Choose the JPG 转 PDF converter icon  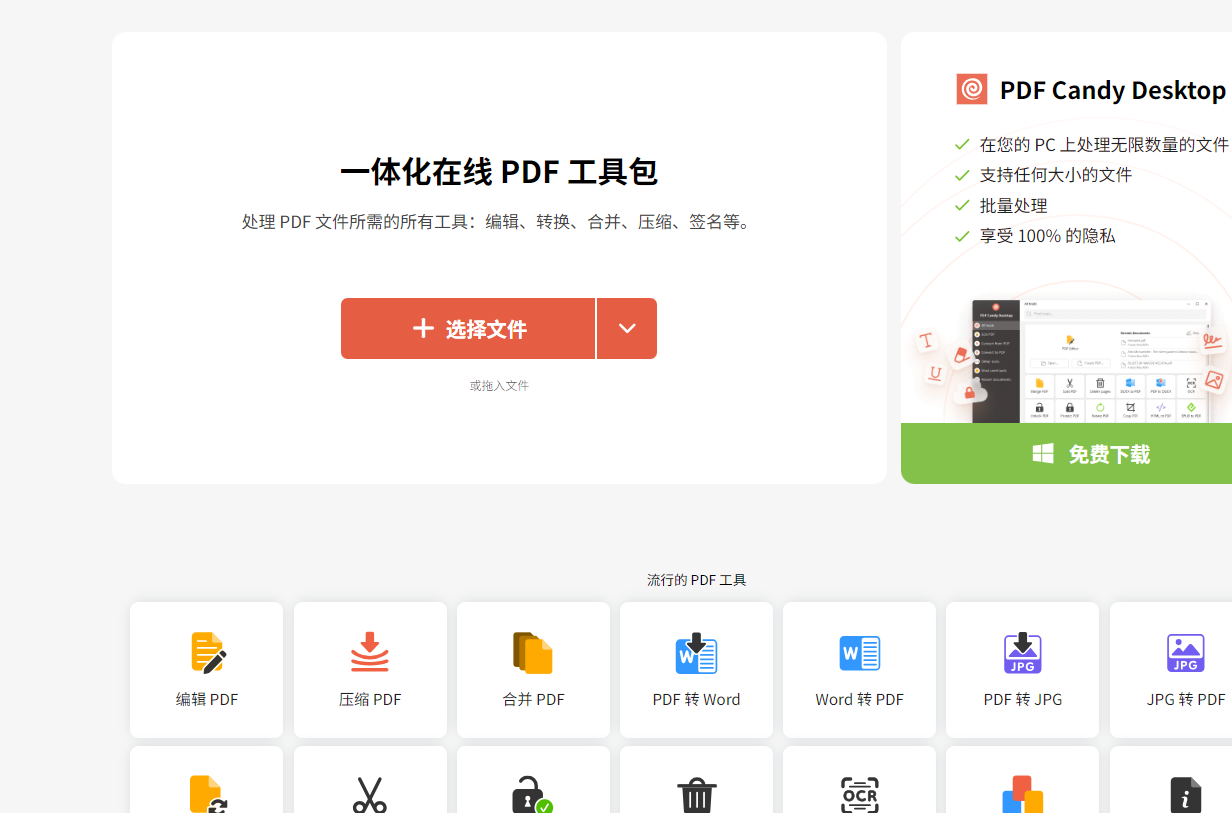(x=1185, y=653)
